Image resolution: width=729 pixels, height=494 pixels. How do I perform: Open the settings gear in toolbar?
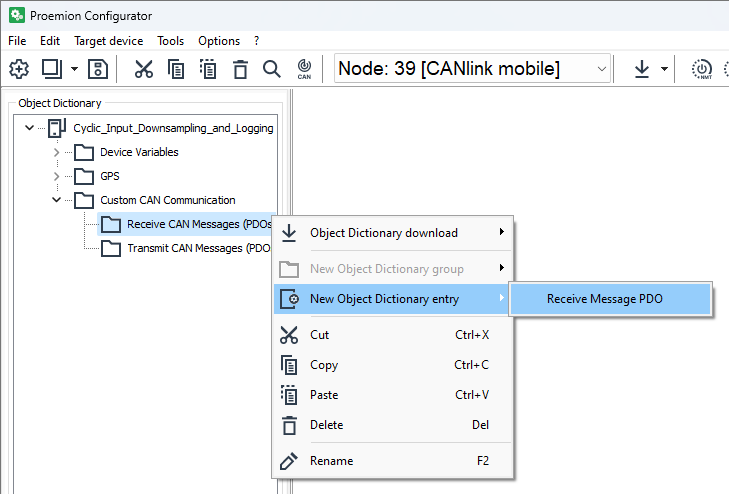(20, 69)
